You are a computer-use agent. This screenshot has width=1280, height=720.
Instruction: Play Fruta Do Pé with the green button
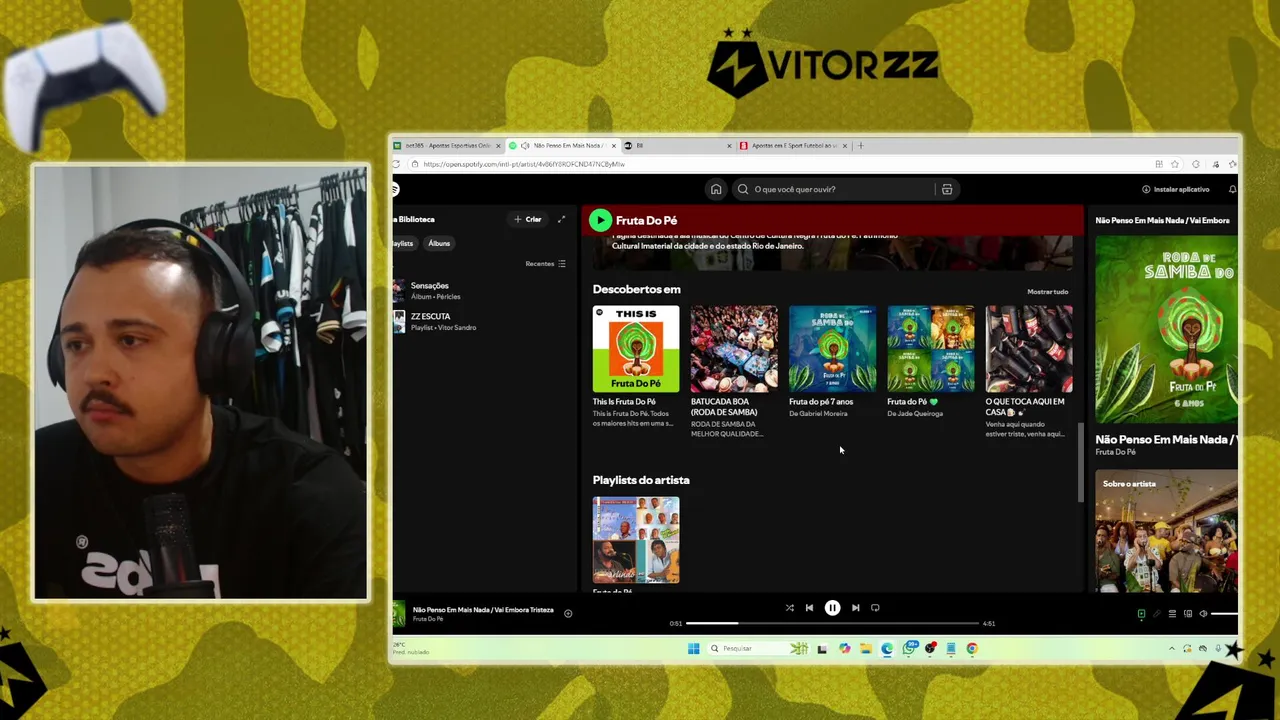(x=600, y=220)
